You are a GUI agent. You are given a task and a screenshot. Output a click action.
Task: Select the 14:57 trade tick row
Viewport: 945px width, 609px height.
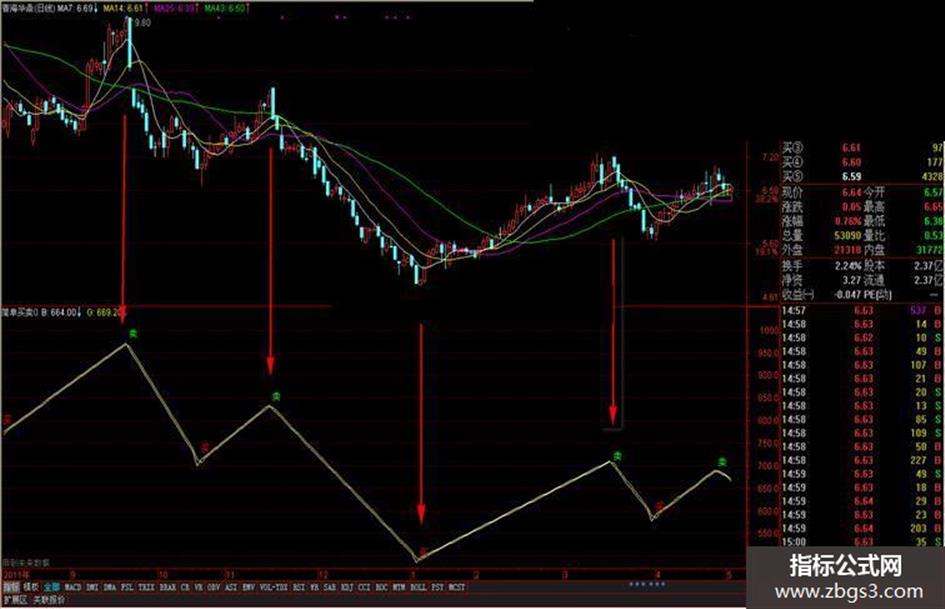(862, 311)
